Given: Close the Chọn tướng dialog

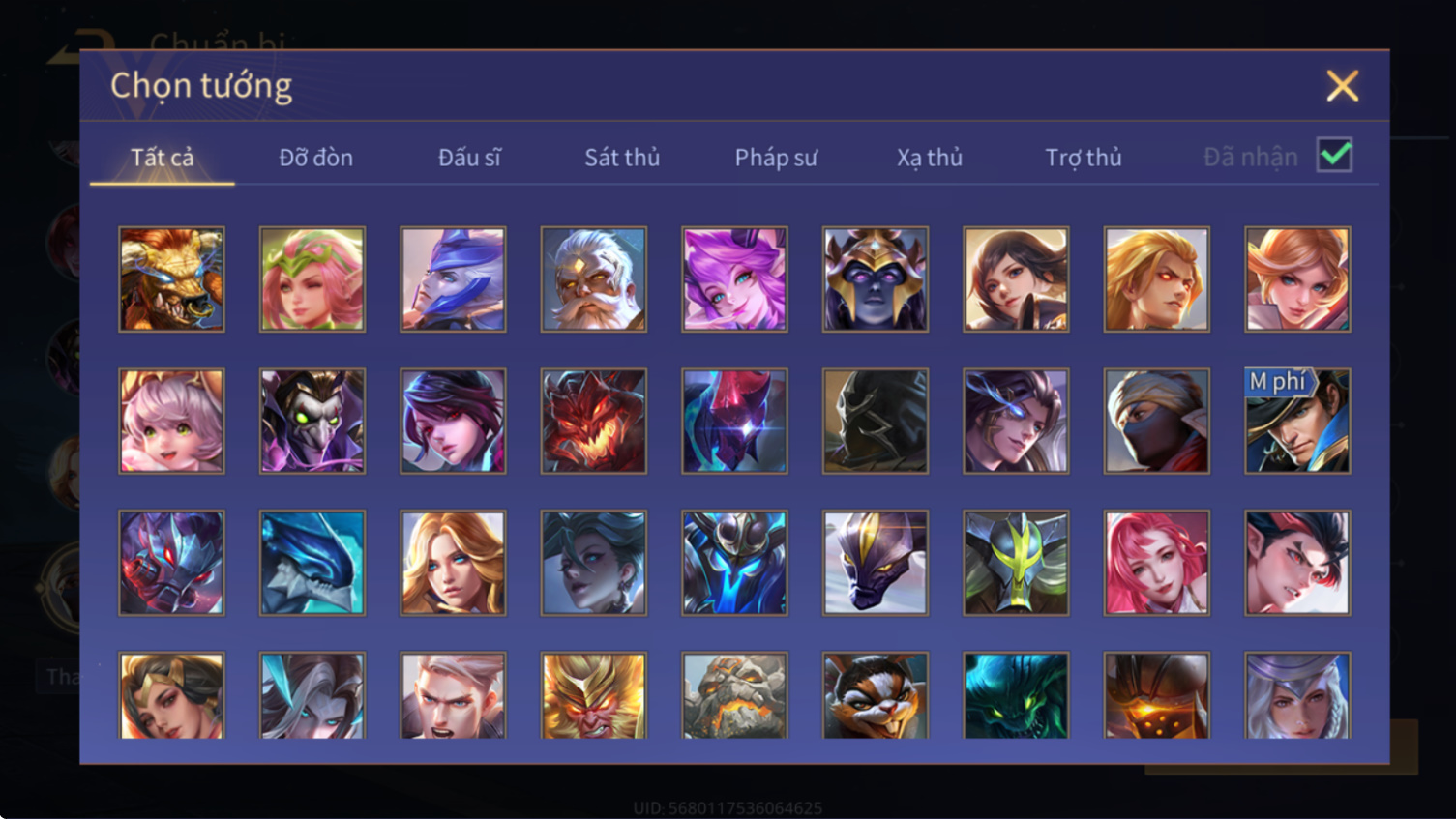Looking at the screenshot, I should [x=1343, y=85].
